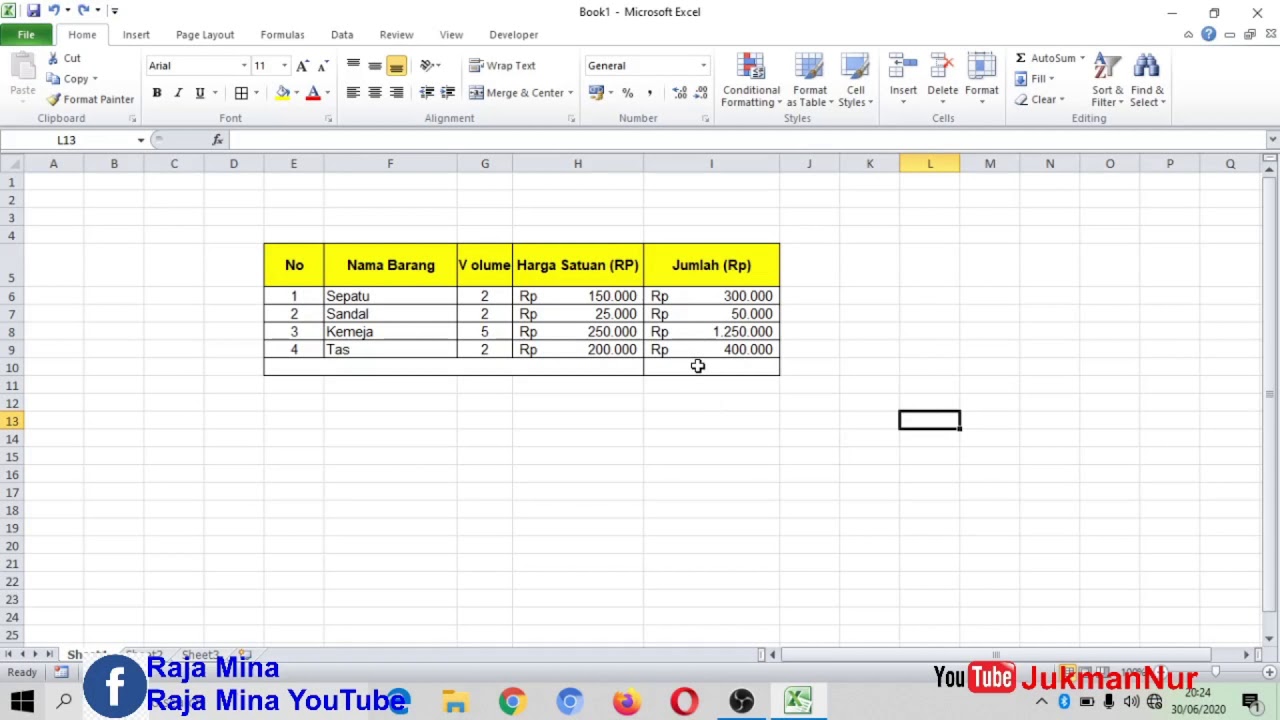The height and width of the screenshot is (720, 1280).
Task: Open the Borders button
Action: click(241, 93)
